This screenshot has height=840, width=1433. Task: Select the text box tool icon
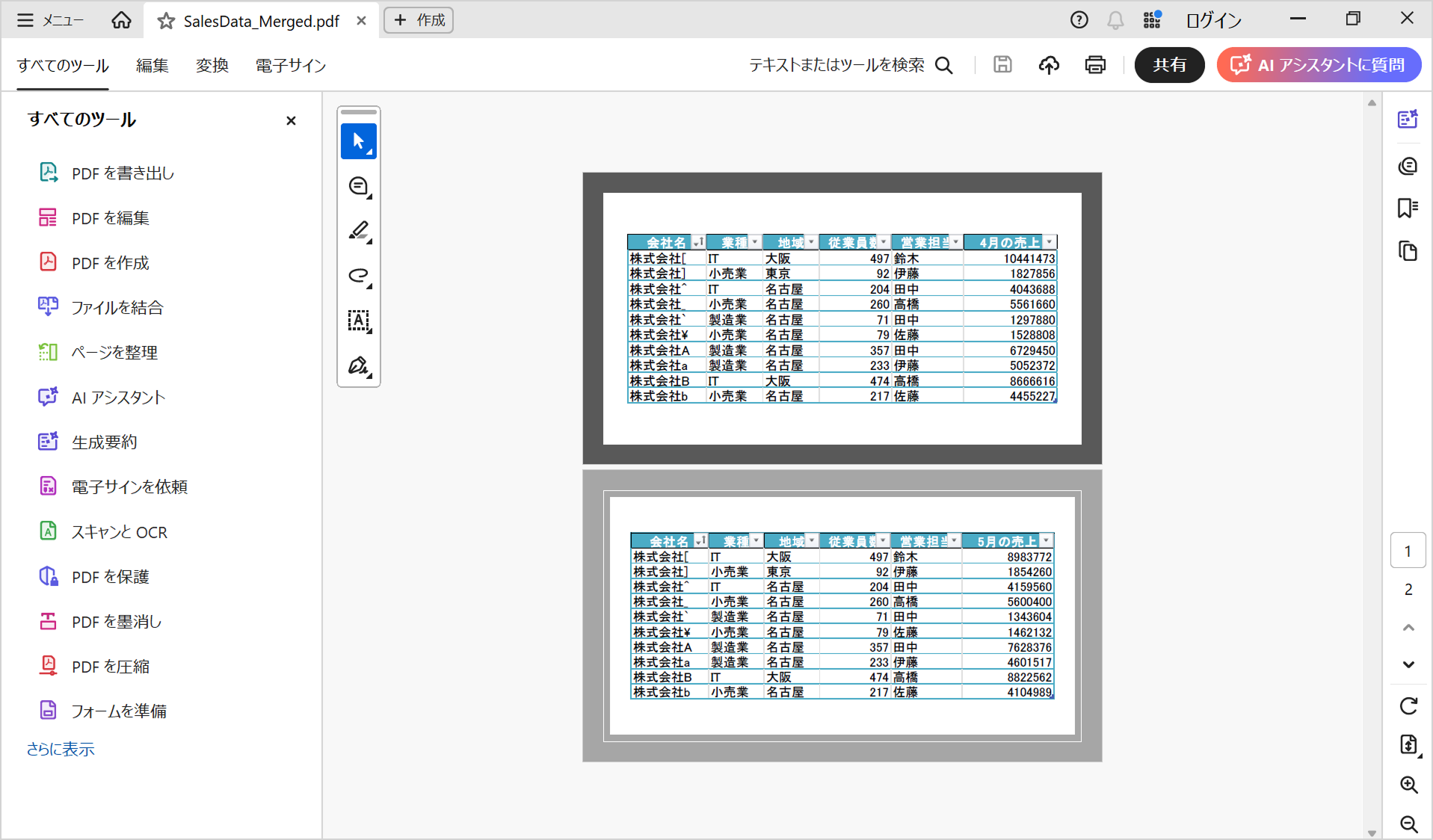[358, 321]
